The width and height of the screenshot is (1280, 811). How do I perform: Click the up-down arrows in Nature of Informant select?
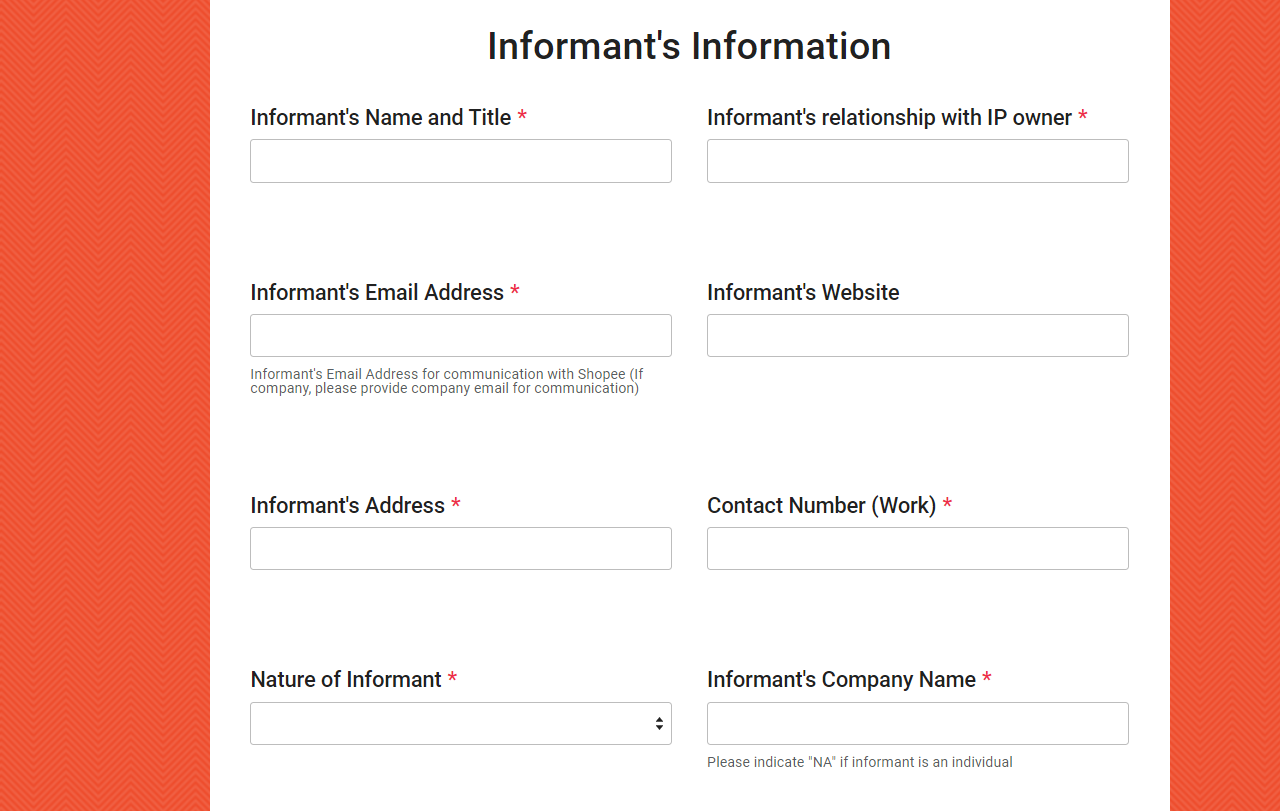click(x=659, y=724)
